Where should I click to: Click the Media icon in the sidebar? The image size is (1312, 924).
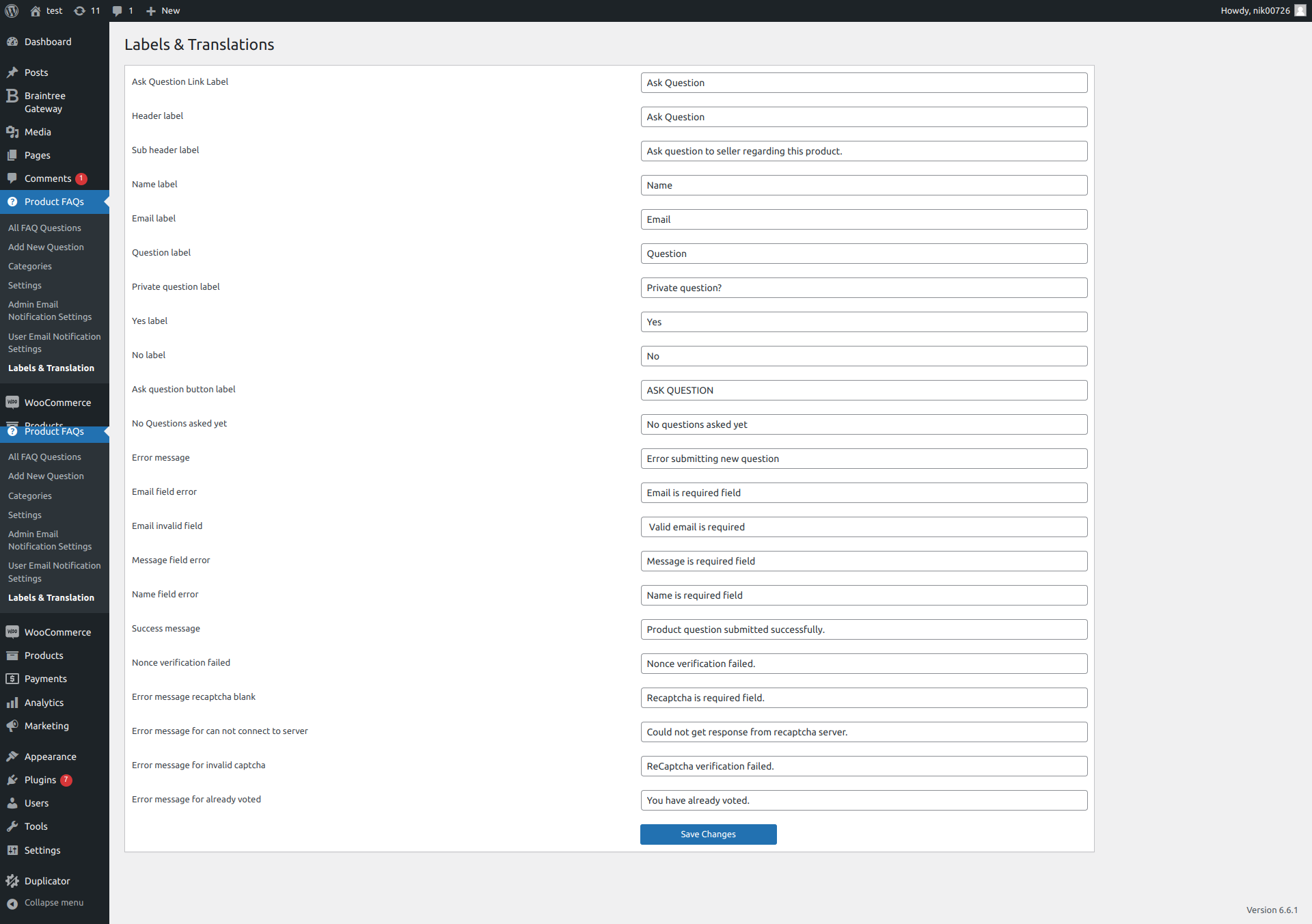[x=12, y=132]
